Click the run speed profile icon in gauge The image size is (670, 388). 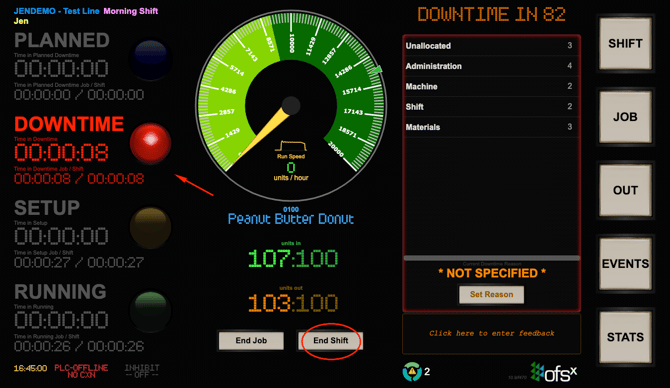coord(291,146)
